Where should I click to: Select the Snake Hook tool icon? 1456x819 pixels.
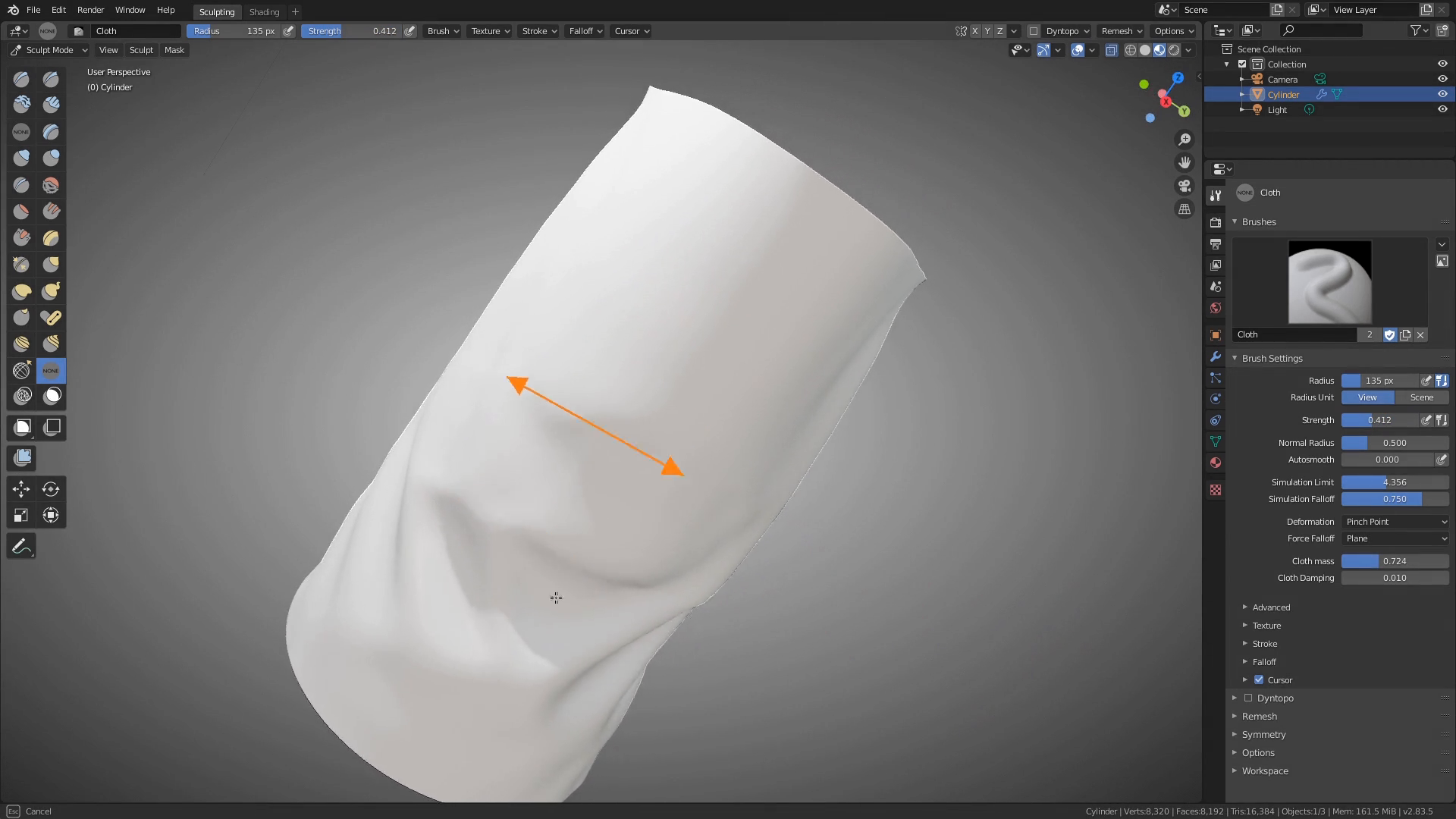click(51, 290)
